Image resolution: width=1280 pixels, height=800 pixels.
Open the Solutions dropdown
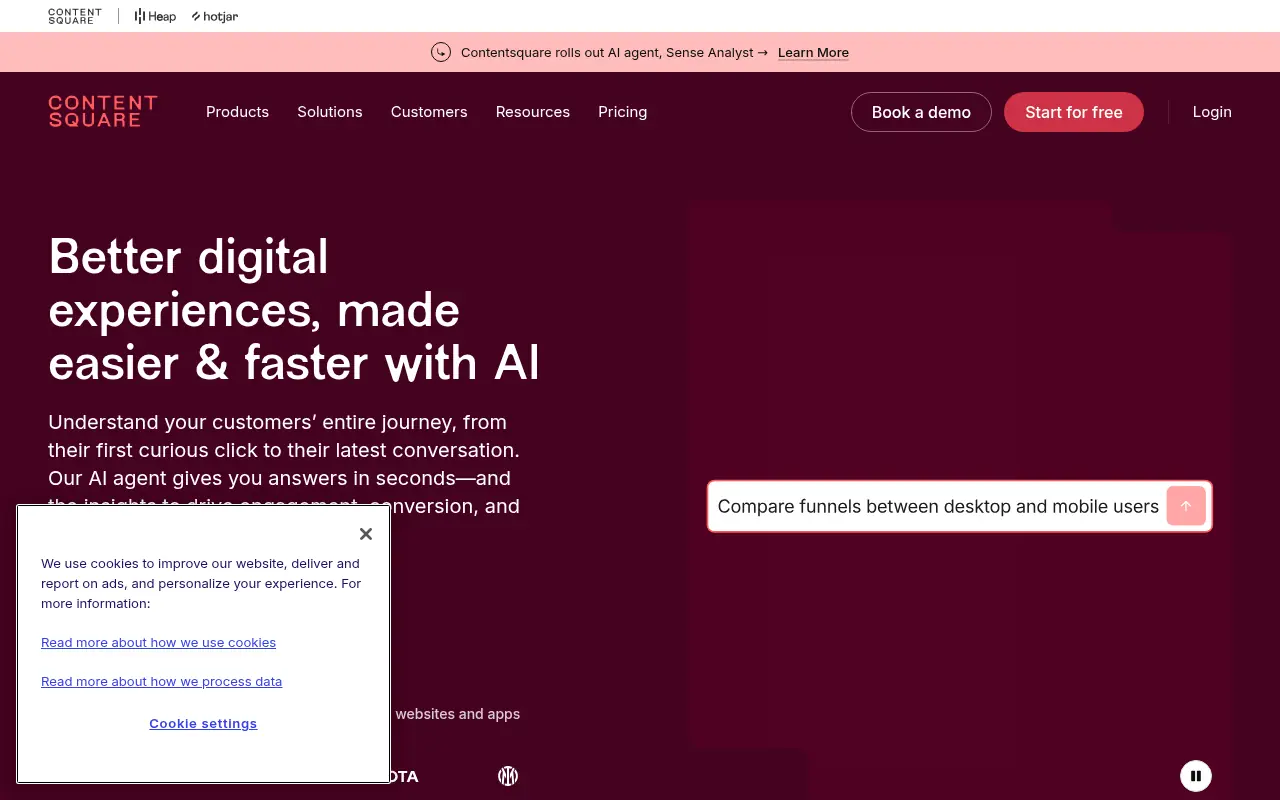point(329,112)
